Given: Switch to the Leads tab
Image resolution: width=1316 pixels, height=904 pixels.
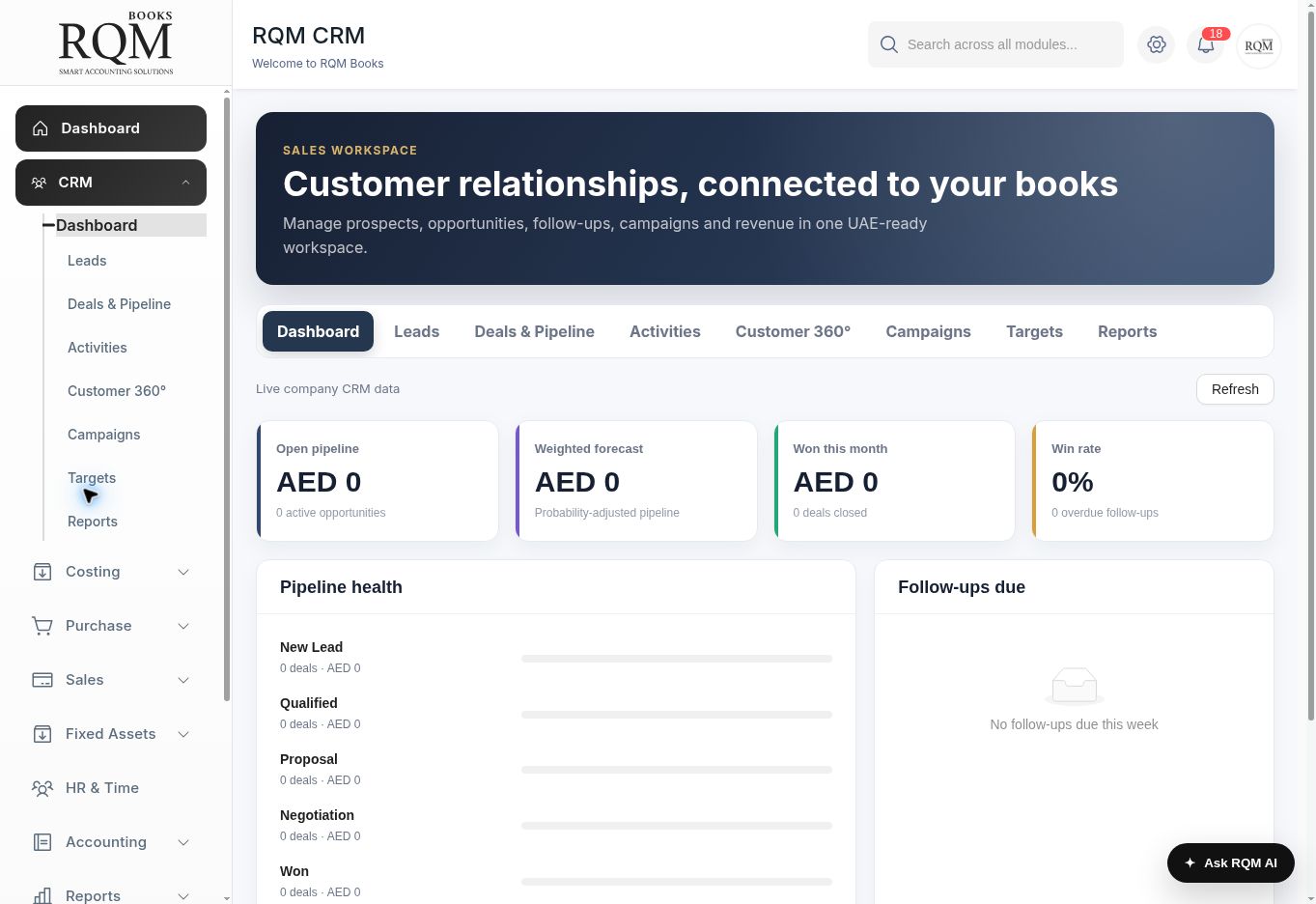Looking at the screenshot, I should pos(416,331).
